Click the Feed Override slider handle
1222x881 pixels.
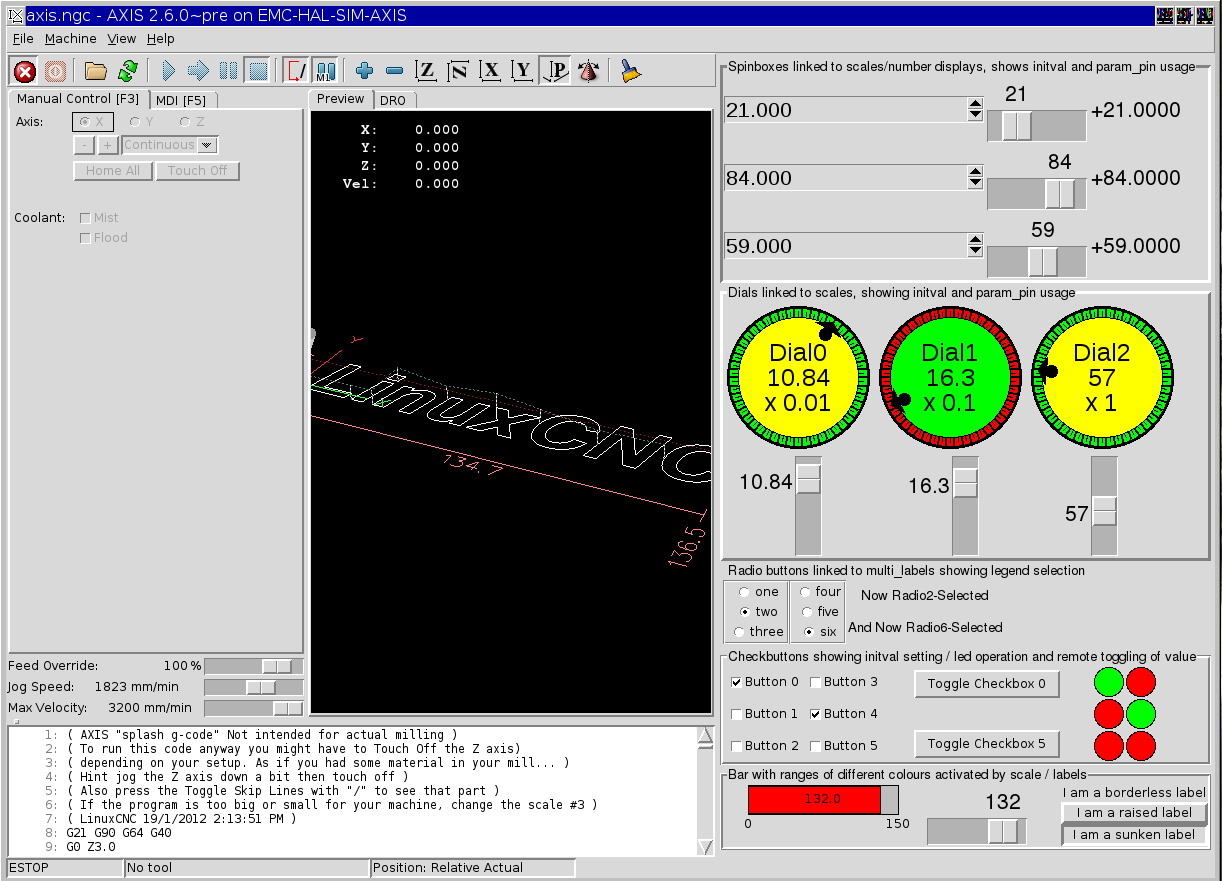click(277, 666)
